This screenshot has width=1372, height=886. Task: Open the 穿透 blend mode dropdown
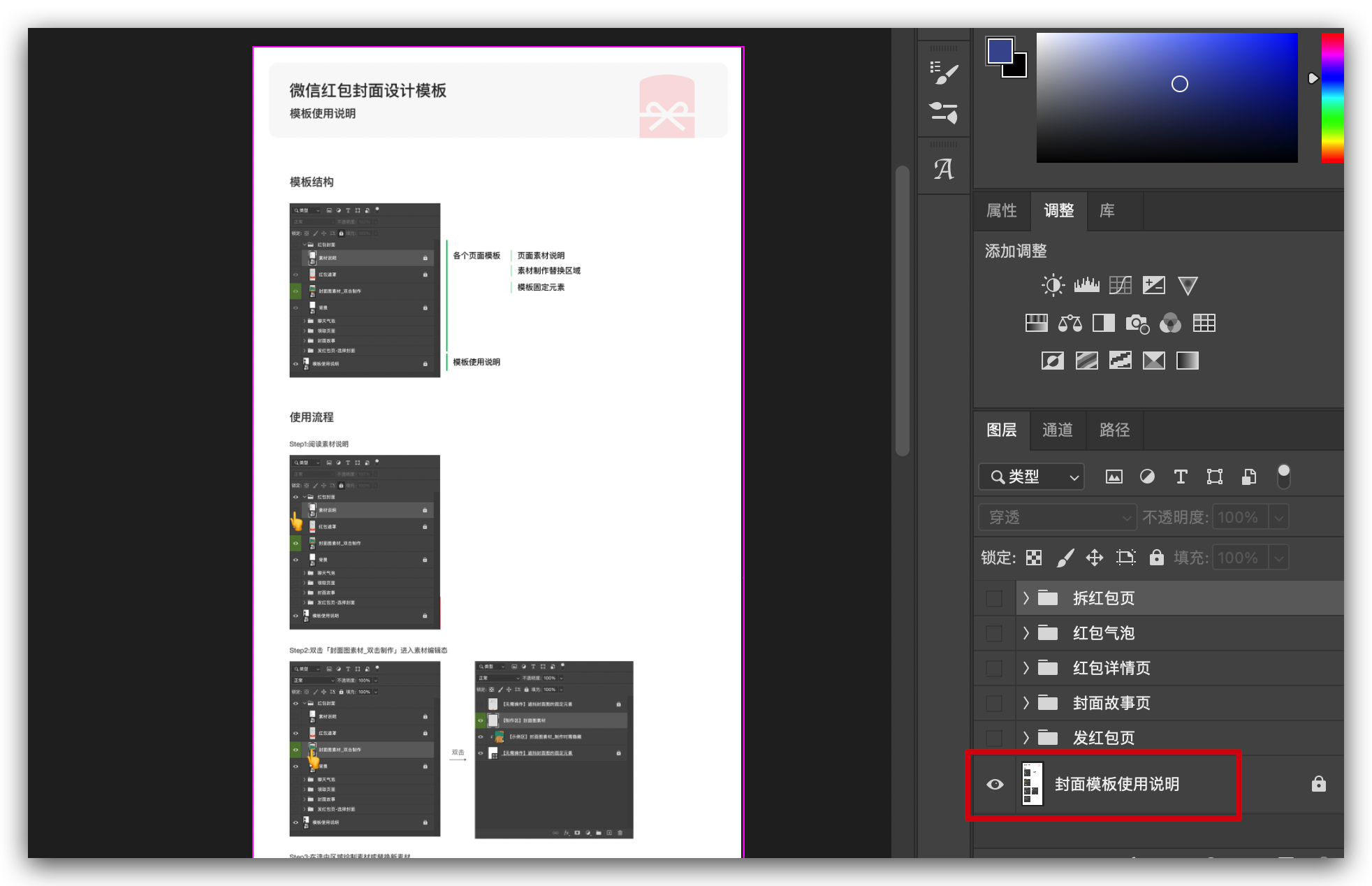pyautogui.click(x=1058, y=517)
